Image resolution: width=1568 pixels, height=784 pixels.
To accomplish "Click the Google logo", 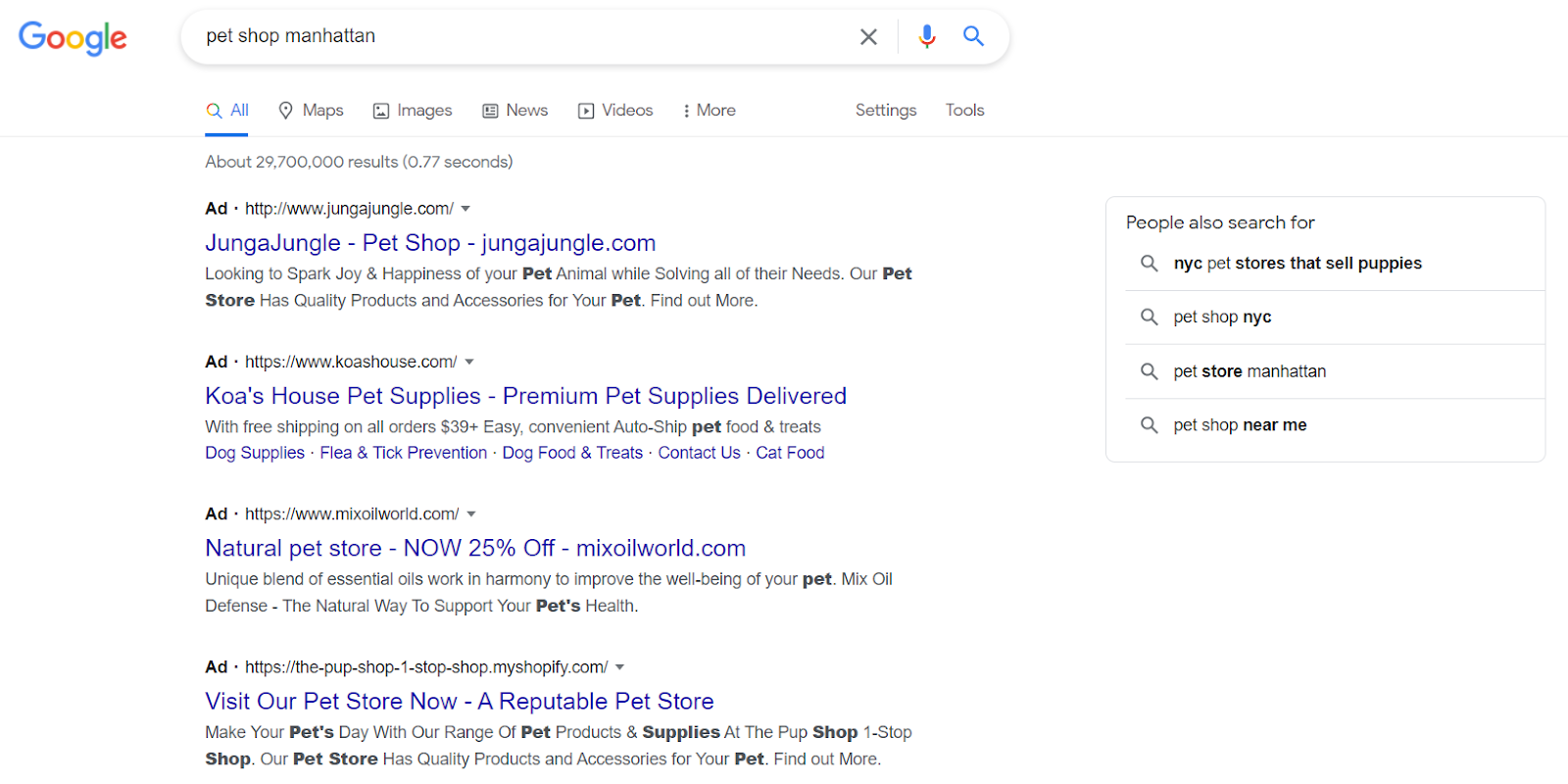I will (x=73, y=37).
